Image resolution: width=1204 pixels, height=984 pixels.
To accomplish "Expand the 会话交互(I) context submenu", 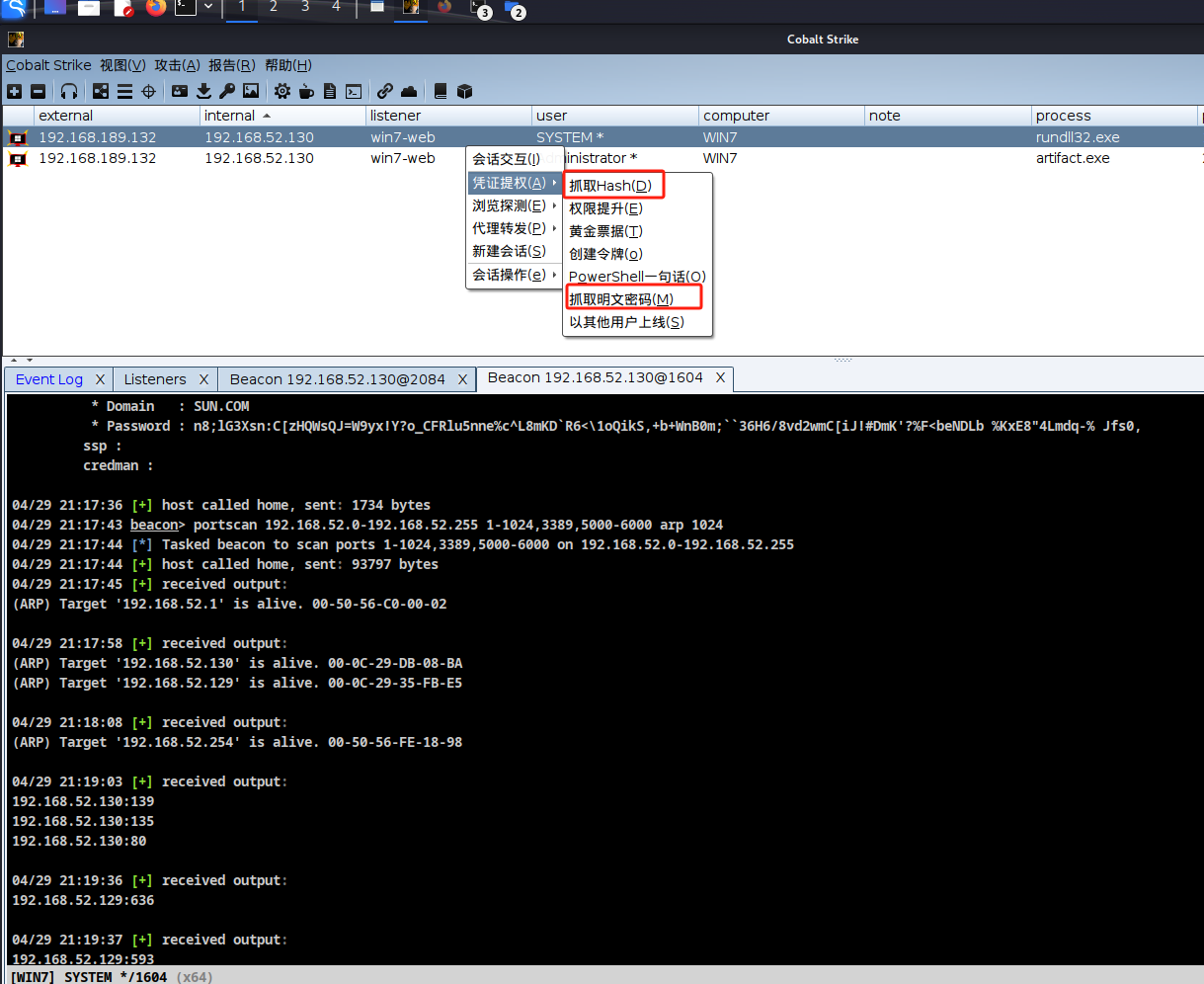I will click(514, 159).
